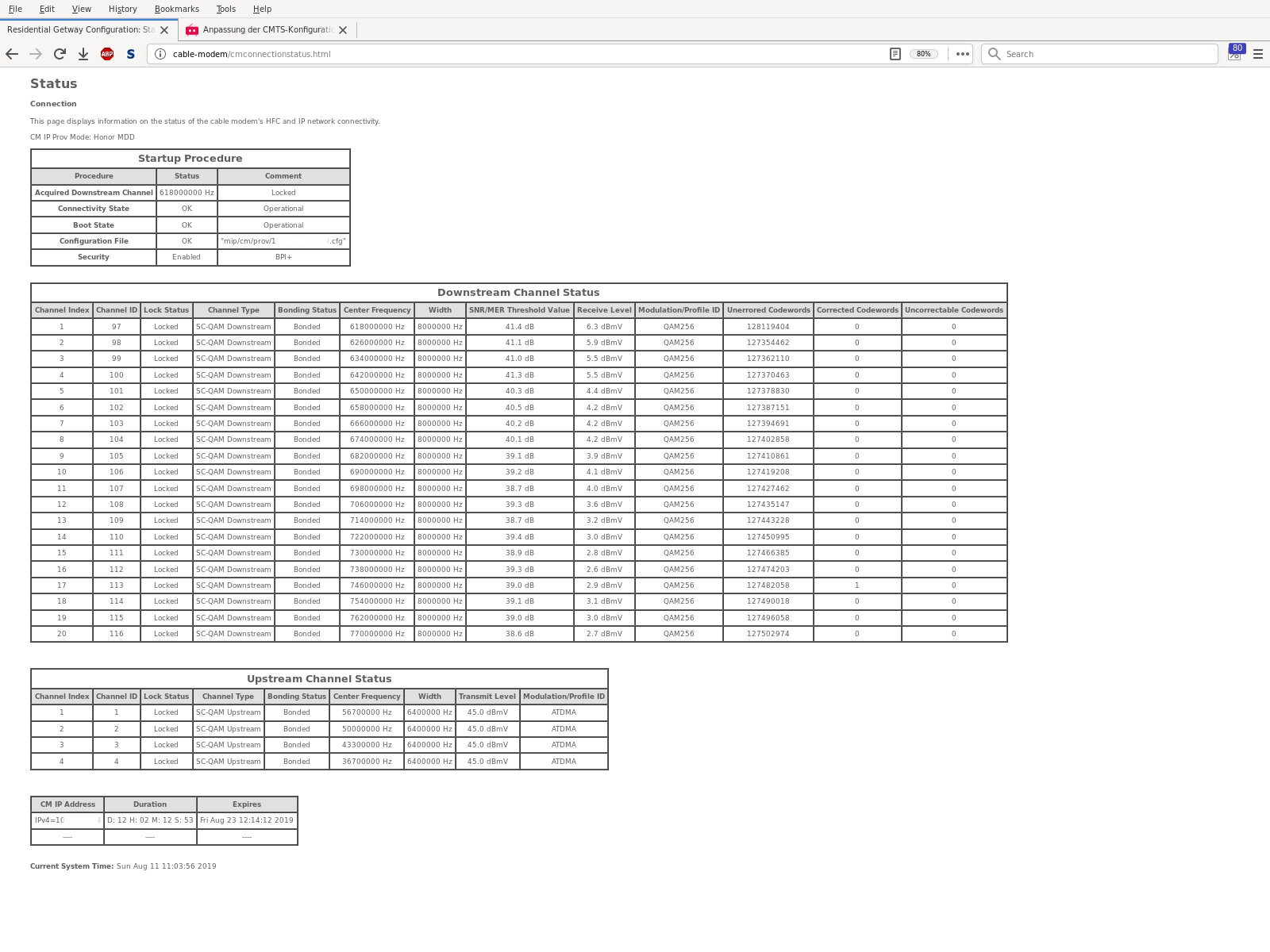This screenshot has height=952, width=1270.
Task: Open the Bookmarks menu
Action: click(x=176, y=9)
